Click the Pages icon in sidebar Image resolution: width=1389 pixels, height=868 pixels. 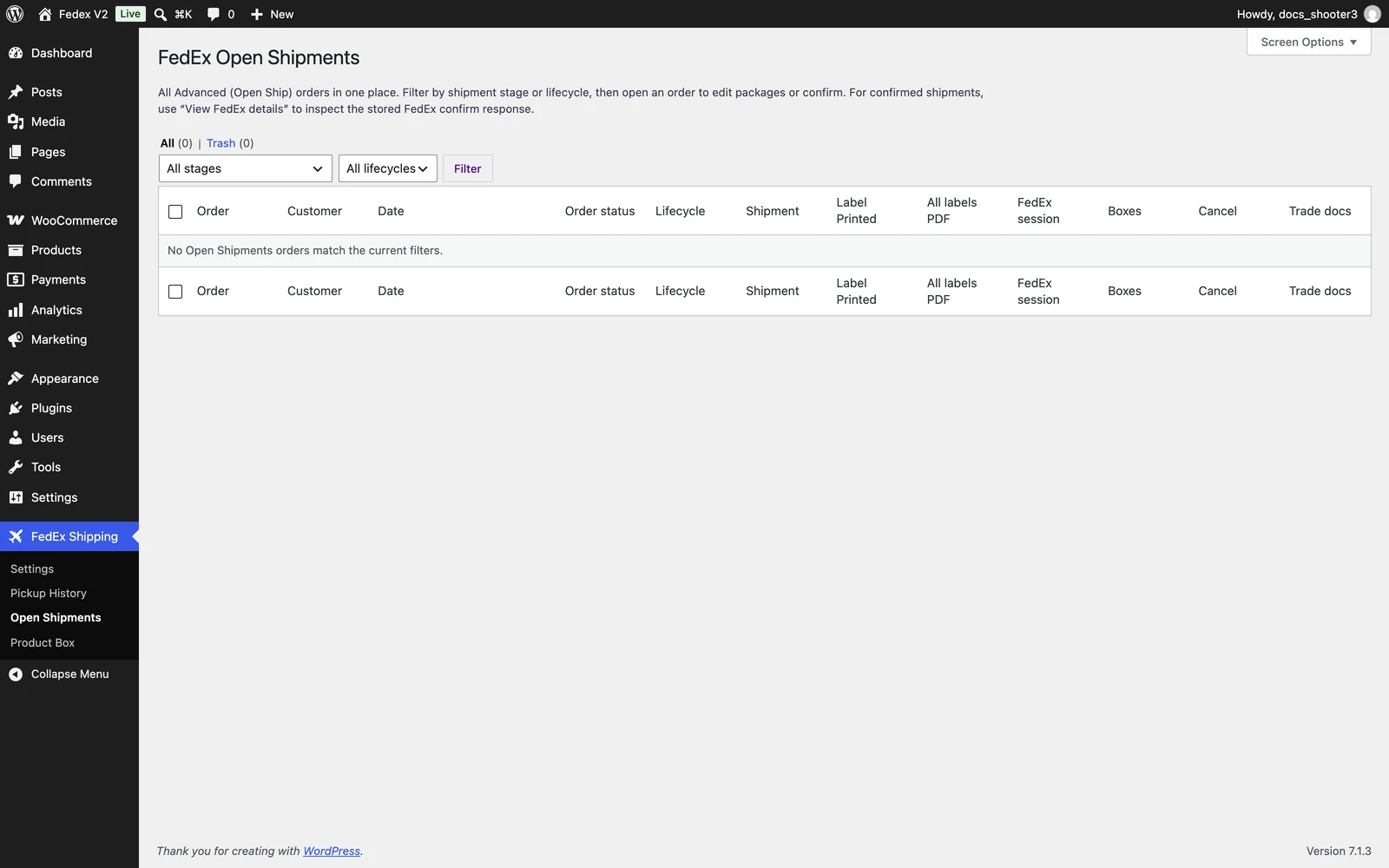(16, 152)
